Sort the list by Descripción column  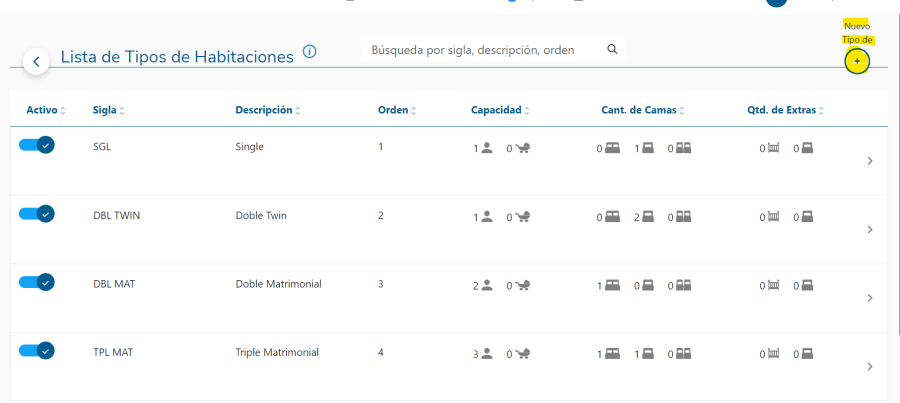click(x=267, y=110)
